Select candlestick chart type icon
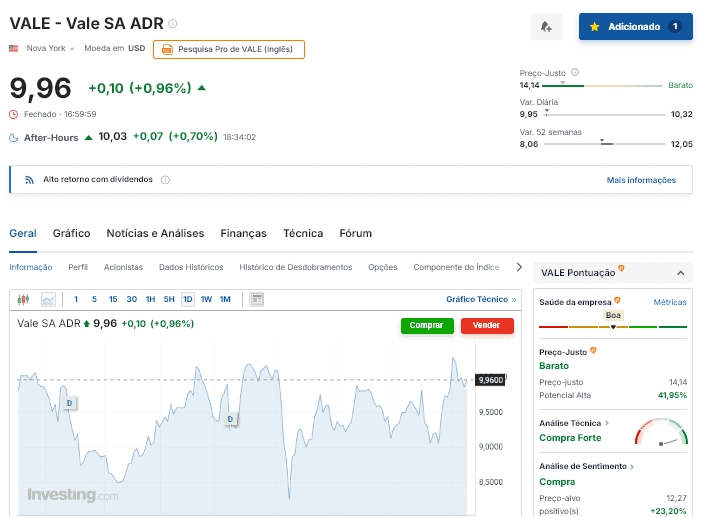The height and width of the screenshot is (517, 703). click(23, 299)
